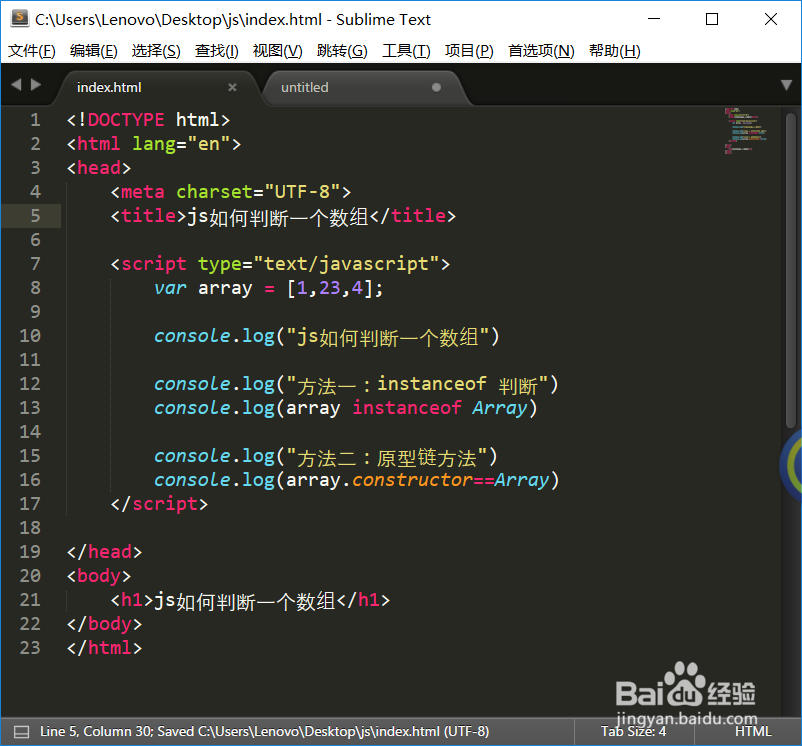Image resolution: width=802 pixels, height=746 pixels.
Task: Click the minimap code preview
Action: pos(745,130)
